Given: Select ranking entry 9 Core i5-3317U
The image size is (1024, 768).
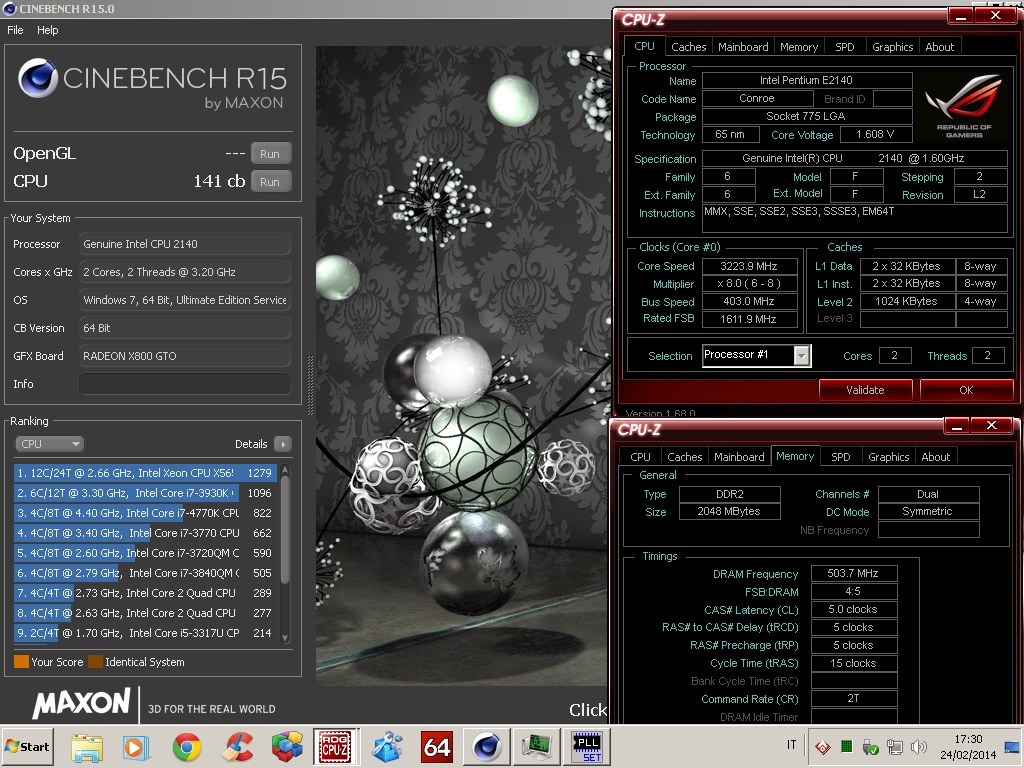Looking at the screenshot, I should 145,633.
